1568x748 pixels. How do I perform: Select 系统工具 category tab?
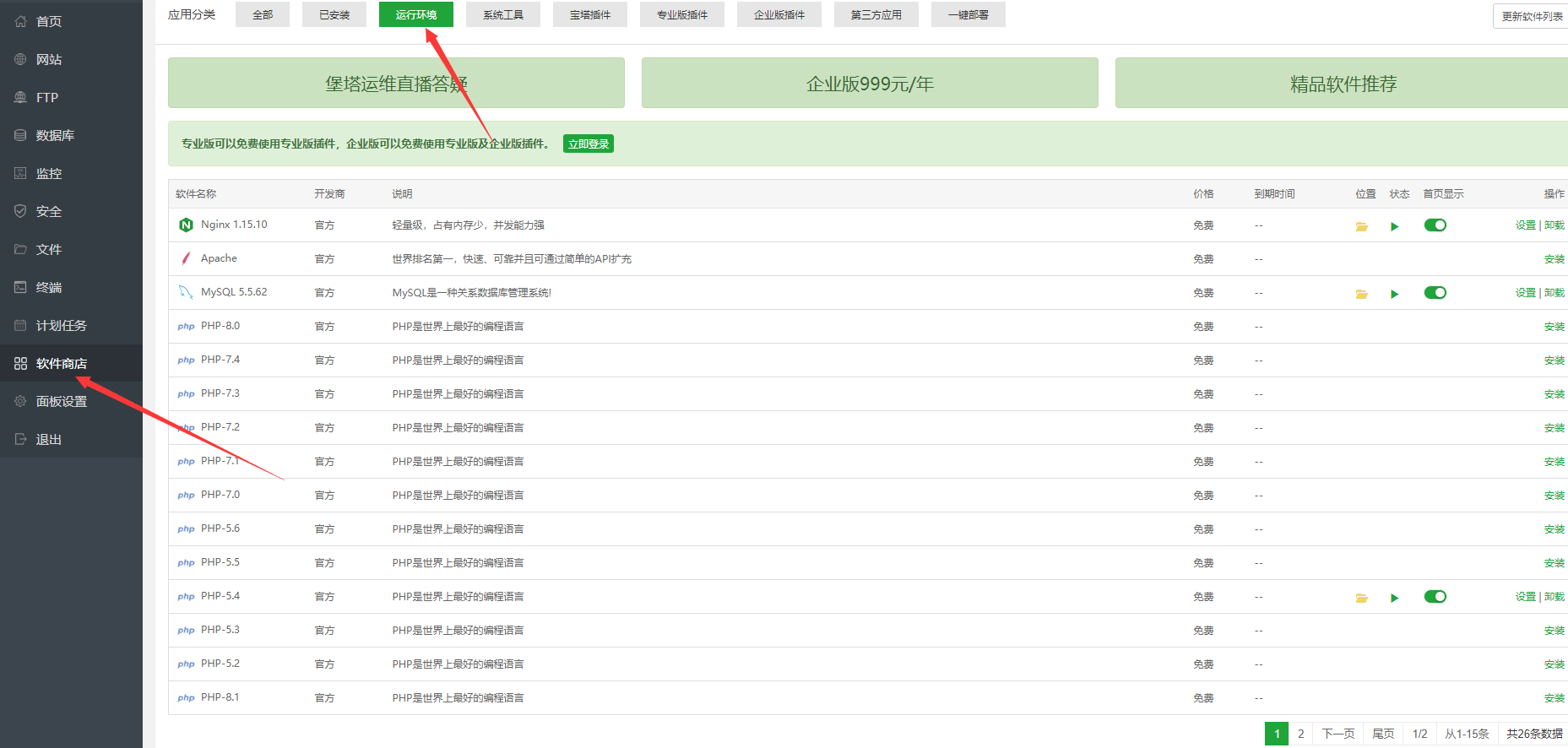[x=503, y=14]
